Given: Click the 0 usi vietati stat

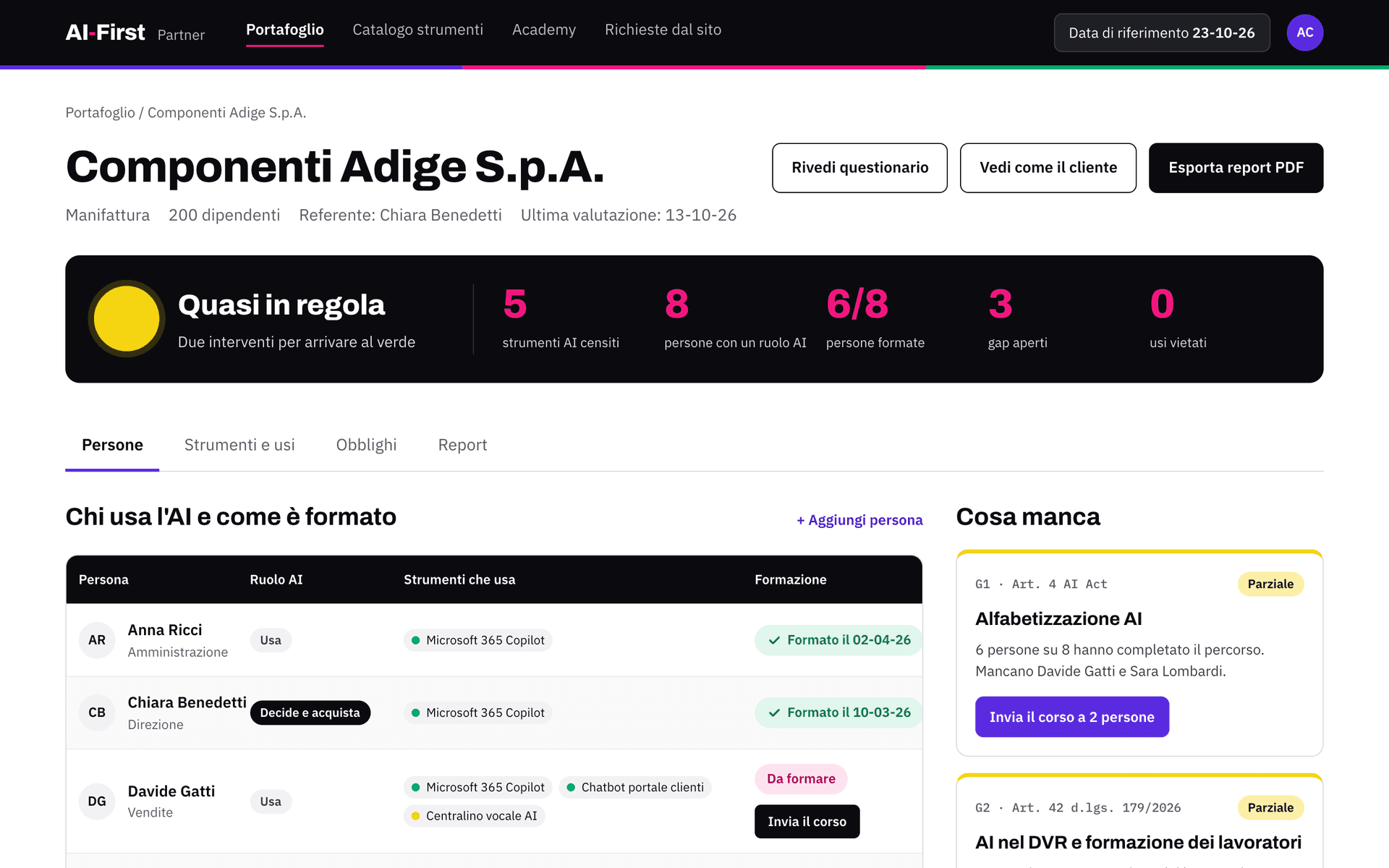Looking at the screenshot, I should 1178,318.
